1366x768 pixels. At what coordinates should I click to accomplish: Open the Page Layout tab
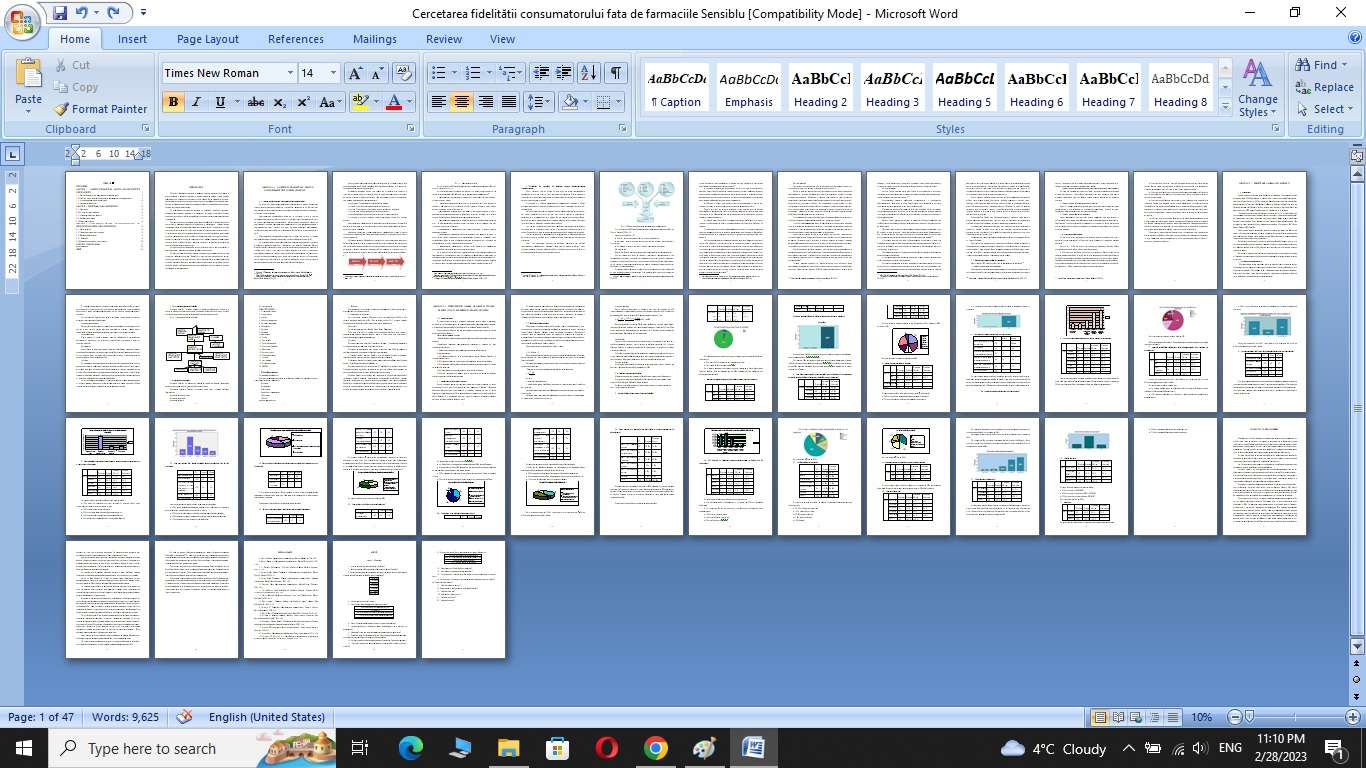click(x=207, y=39)
